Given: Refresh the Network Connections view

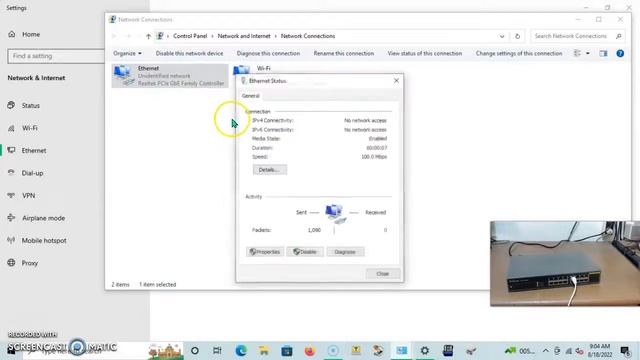Looking at the screenshot, I should click(517, 36).
